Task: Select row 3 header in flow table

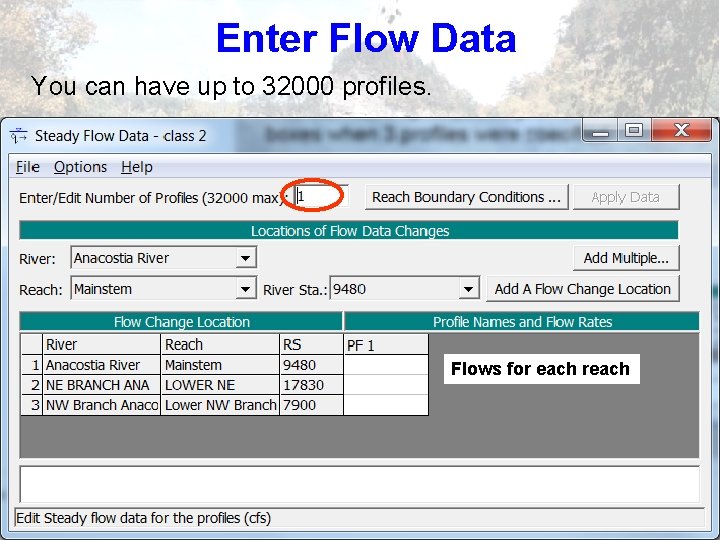Action: point(32,405)
